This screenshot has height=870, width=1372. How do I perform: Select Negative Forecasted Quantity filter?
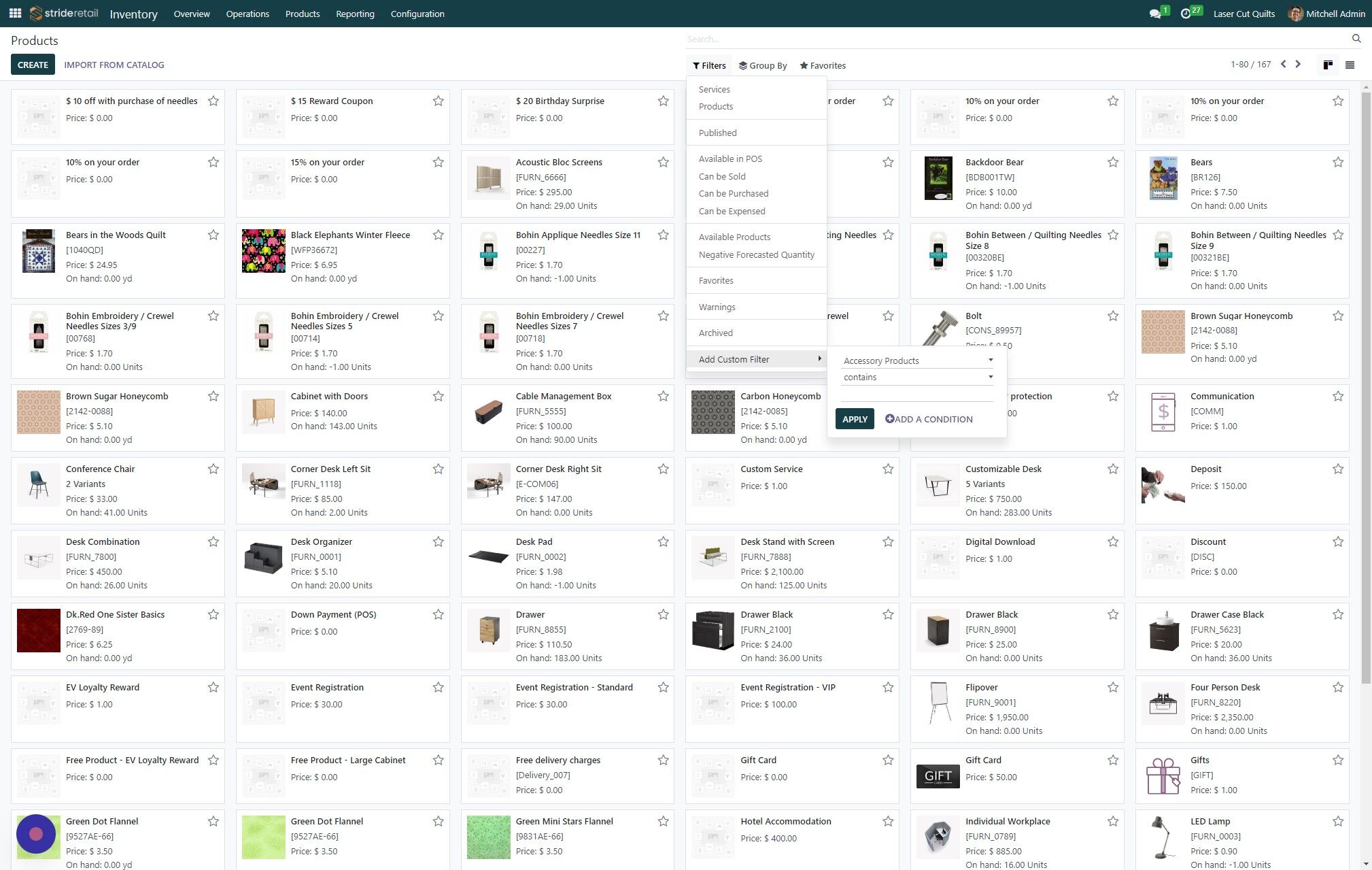pos(757,254)
